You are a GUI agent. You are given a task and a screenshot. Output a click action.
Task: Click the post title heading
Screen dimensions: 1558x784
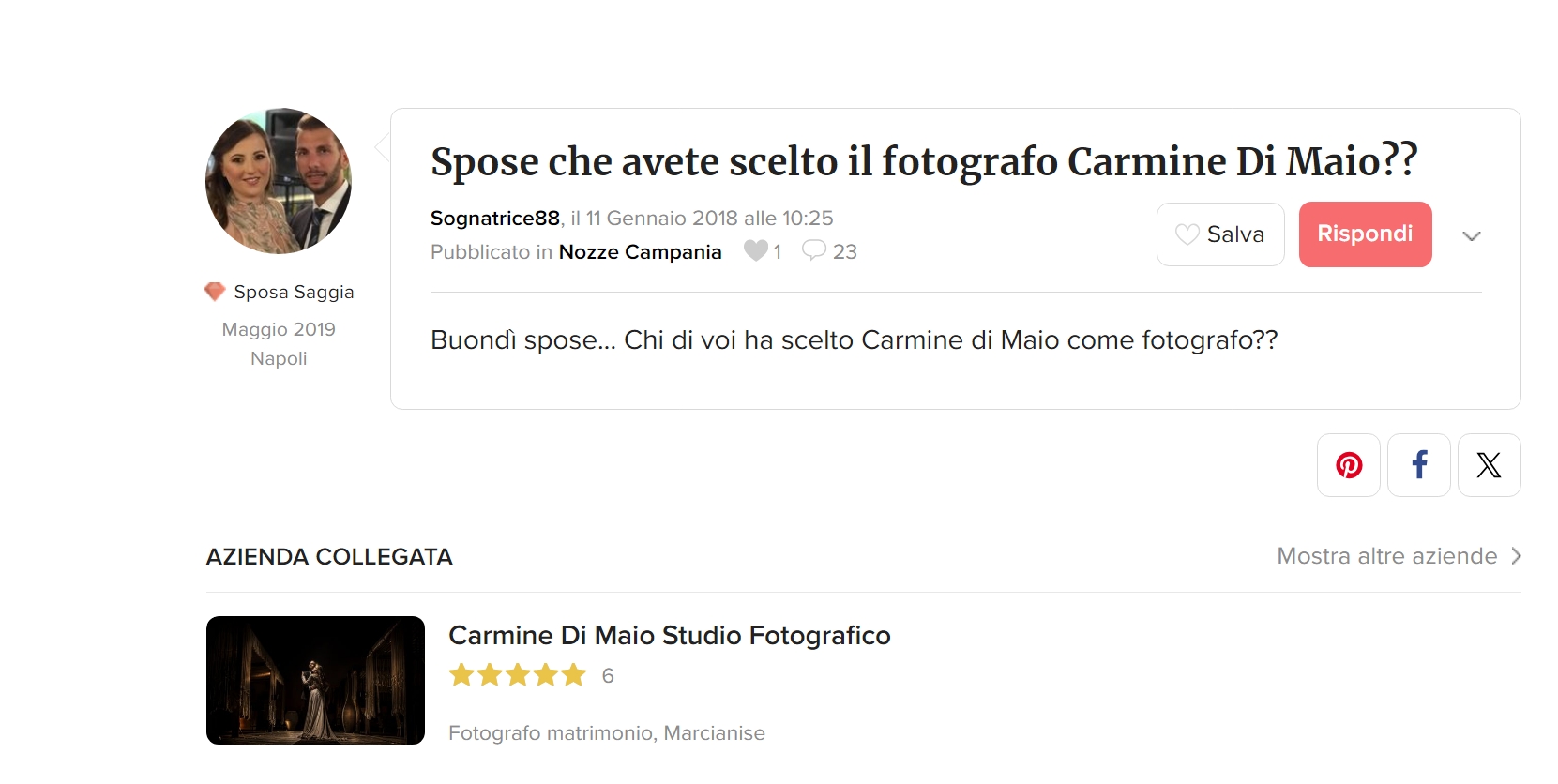[x=924, y=161]
